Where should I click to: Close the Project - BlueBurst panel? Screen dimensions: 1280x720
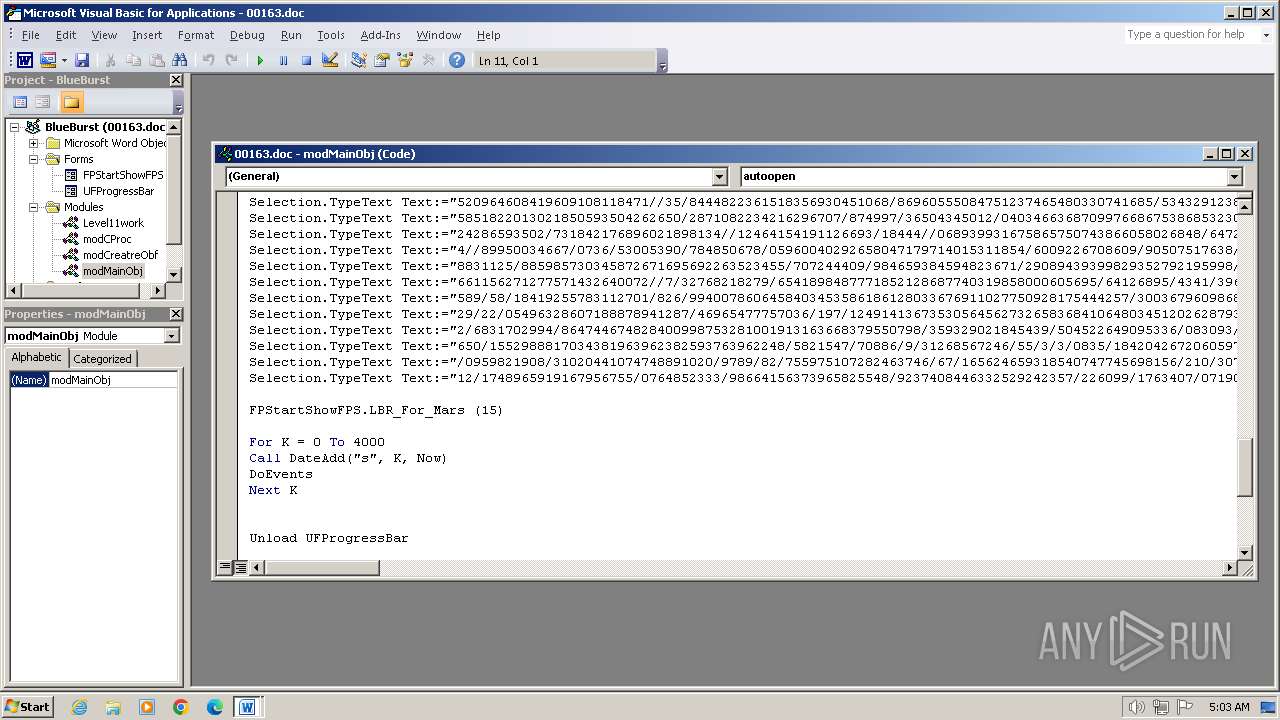click(176, 80)
